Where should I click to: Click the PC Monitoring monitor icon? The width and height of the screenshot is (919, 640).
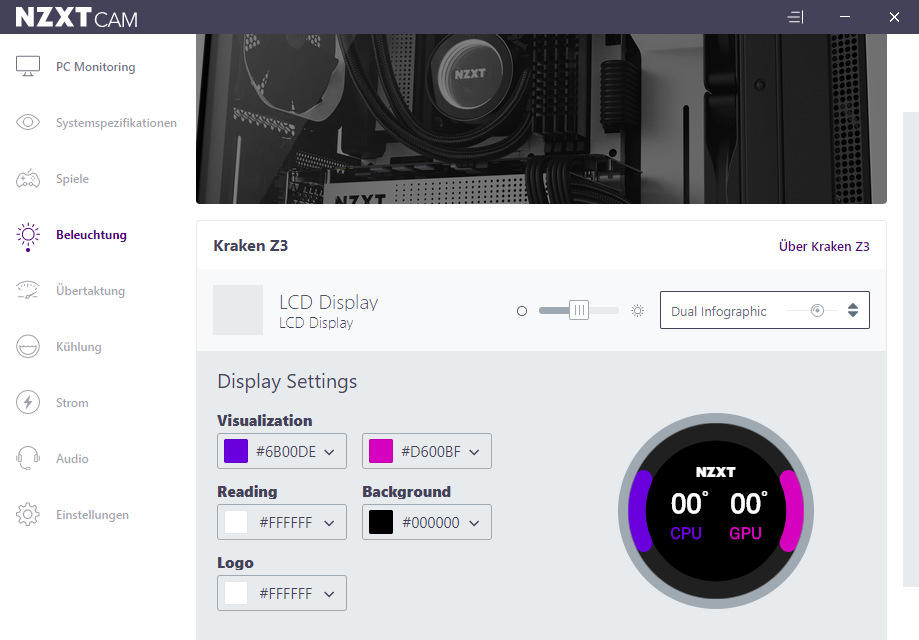pyautogui.click(x=28, y=67)
